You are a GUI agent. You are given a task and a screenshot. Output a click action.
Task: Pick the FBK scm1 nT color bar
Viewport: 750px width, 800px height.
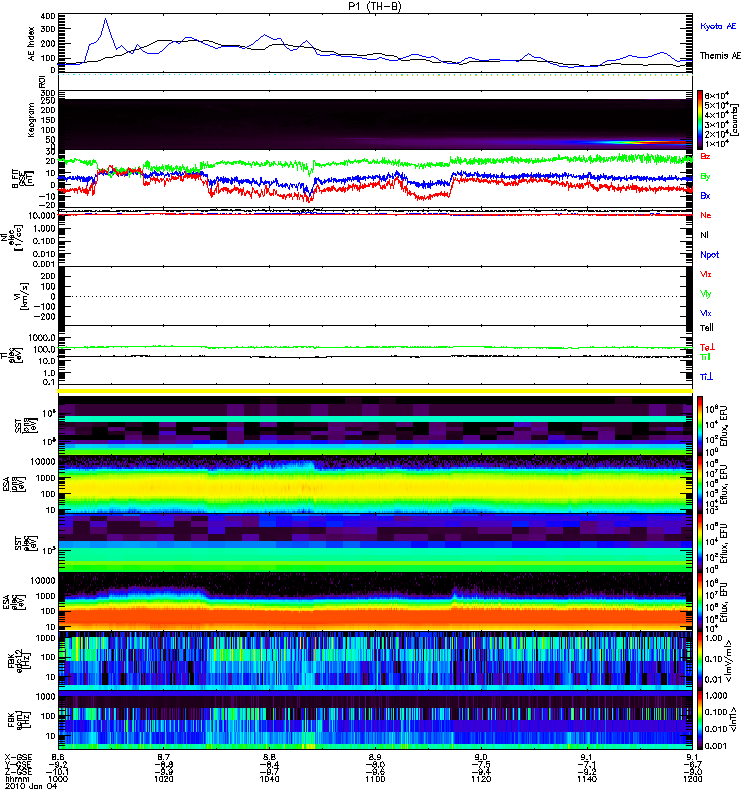coord(700,720)
